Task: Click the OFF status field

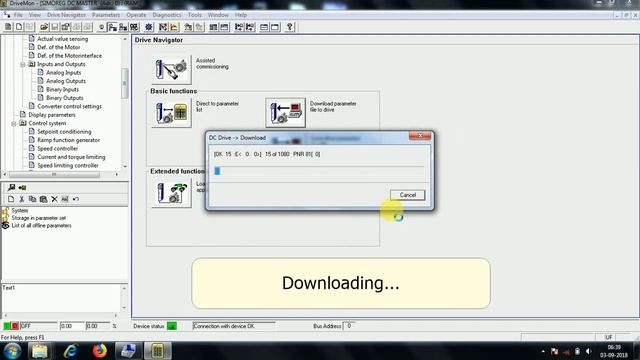Action: click(38, 326)
